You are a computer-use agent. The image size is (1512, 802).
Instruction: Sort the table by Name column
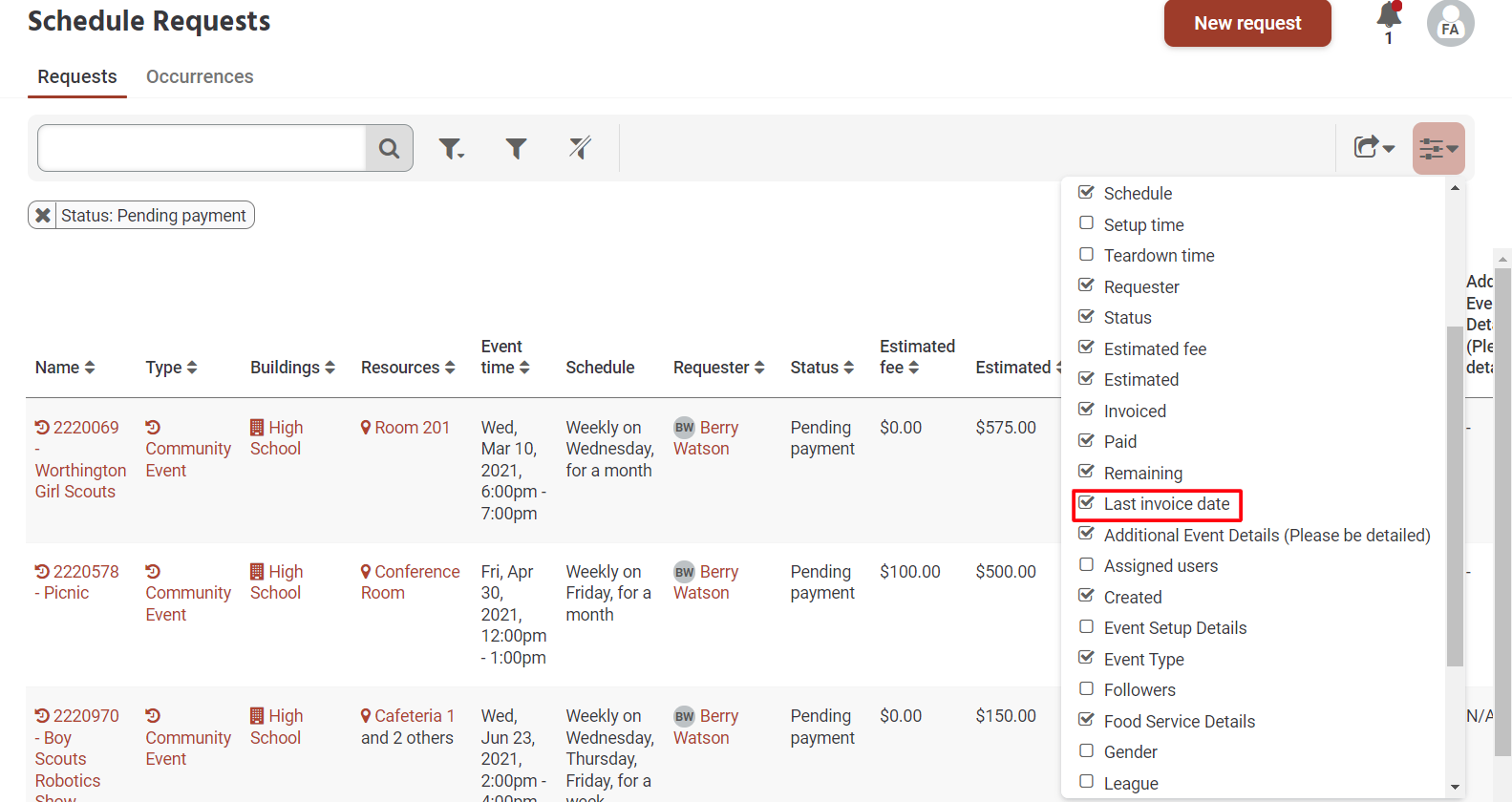point(65,368)
